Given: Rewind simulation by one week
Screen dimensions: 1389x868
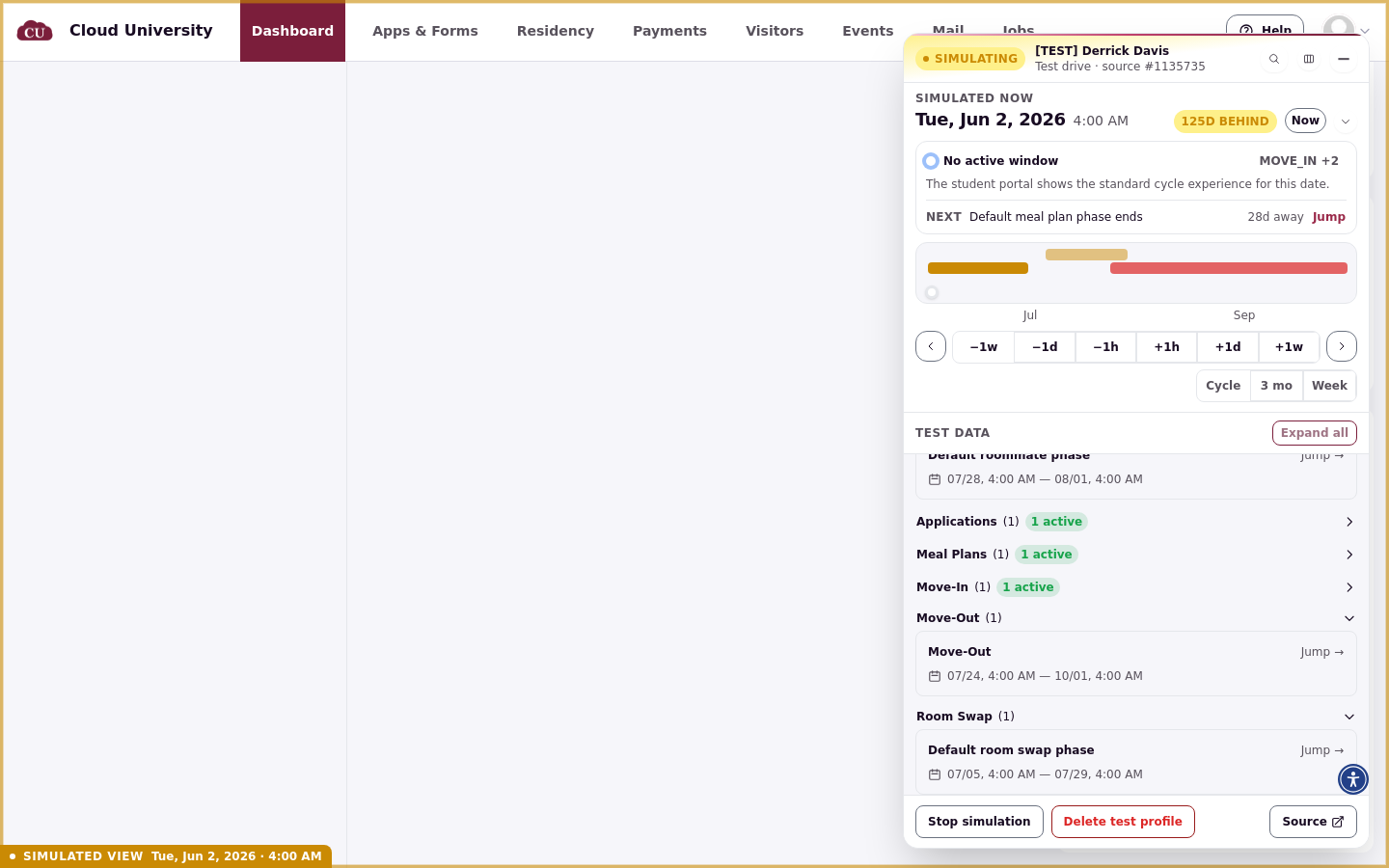Looking at the screenshot, I should pos(984,347).
